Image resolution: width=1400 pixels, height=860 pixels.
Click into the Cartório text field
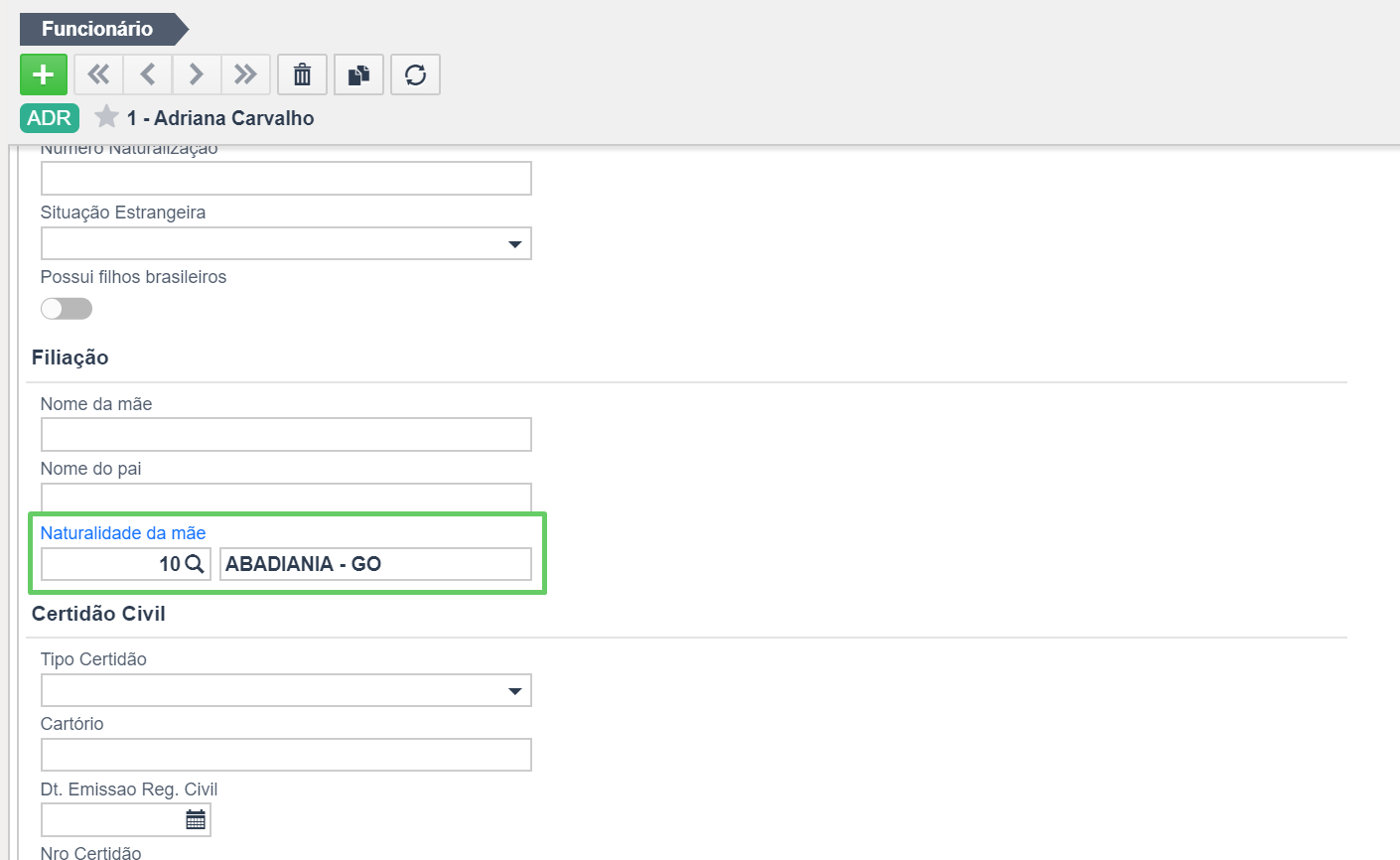coord(286,755)
